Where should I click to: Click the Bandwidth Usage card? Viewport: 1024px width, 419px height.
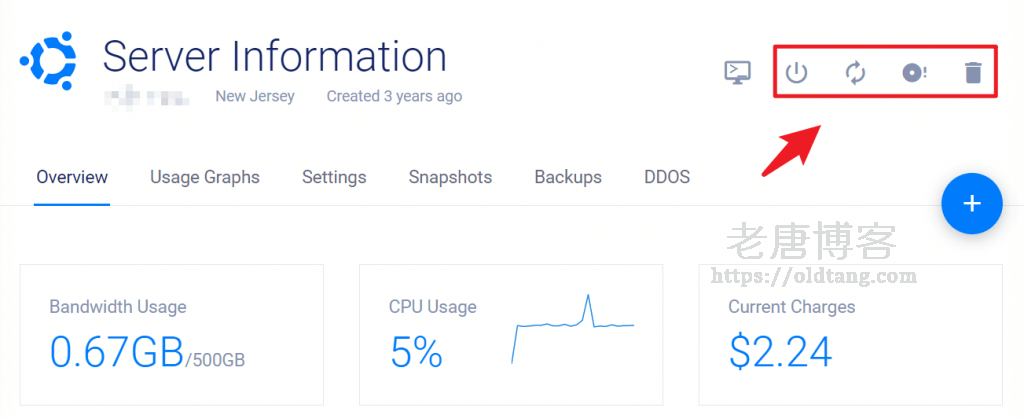point(172,334)
